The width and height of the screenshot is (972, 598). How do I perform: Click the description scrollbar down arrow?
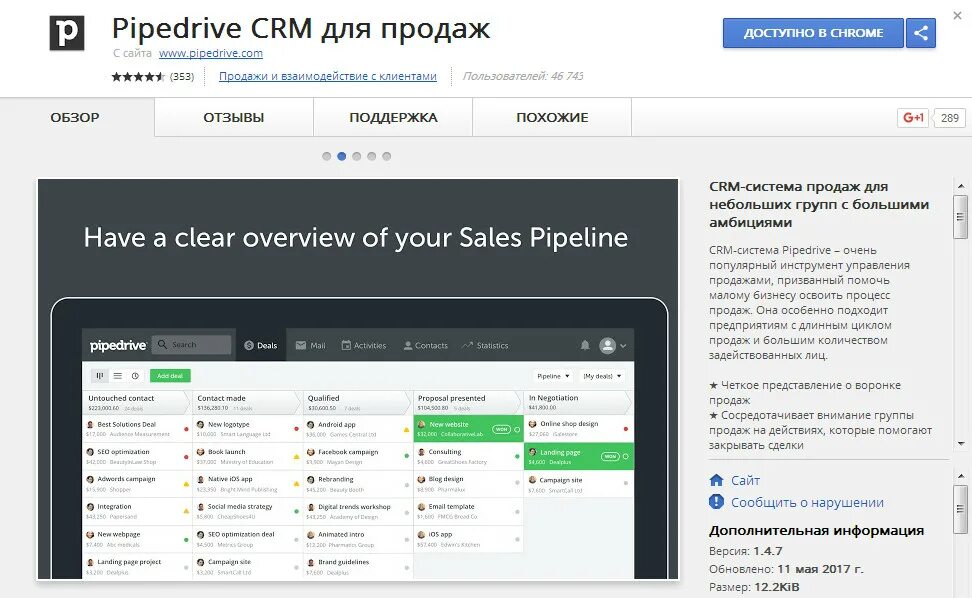tap(960, 444)
